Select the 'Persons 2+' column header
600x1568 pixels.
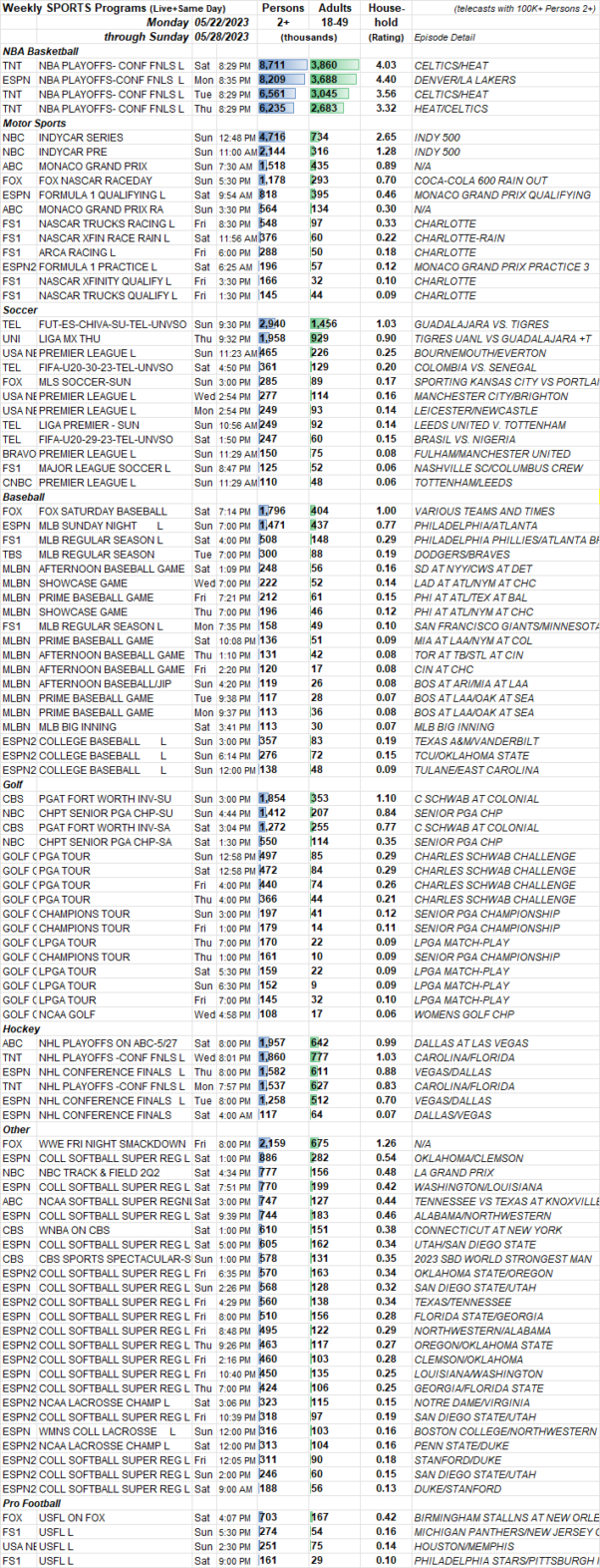pos(282,15)
